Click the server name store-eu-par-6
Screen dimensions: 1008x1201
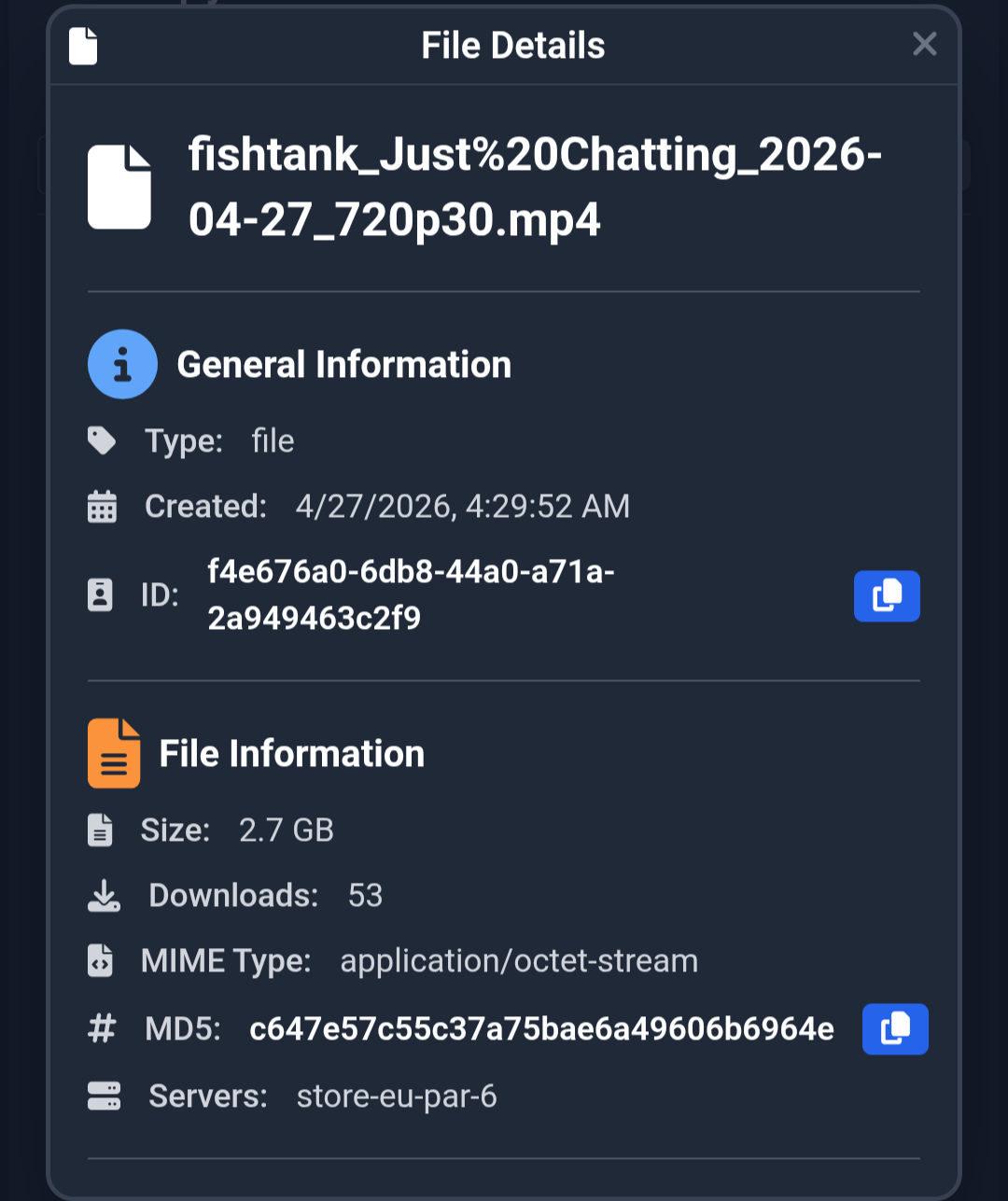tap(397, 1096)
